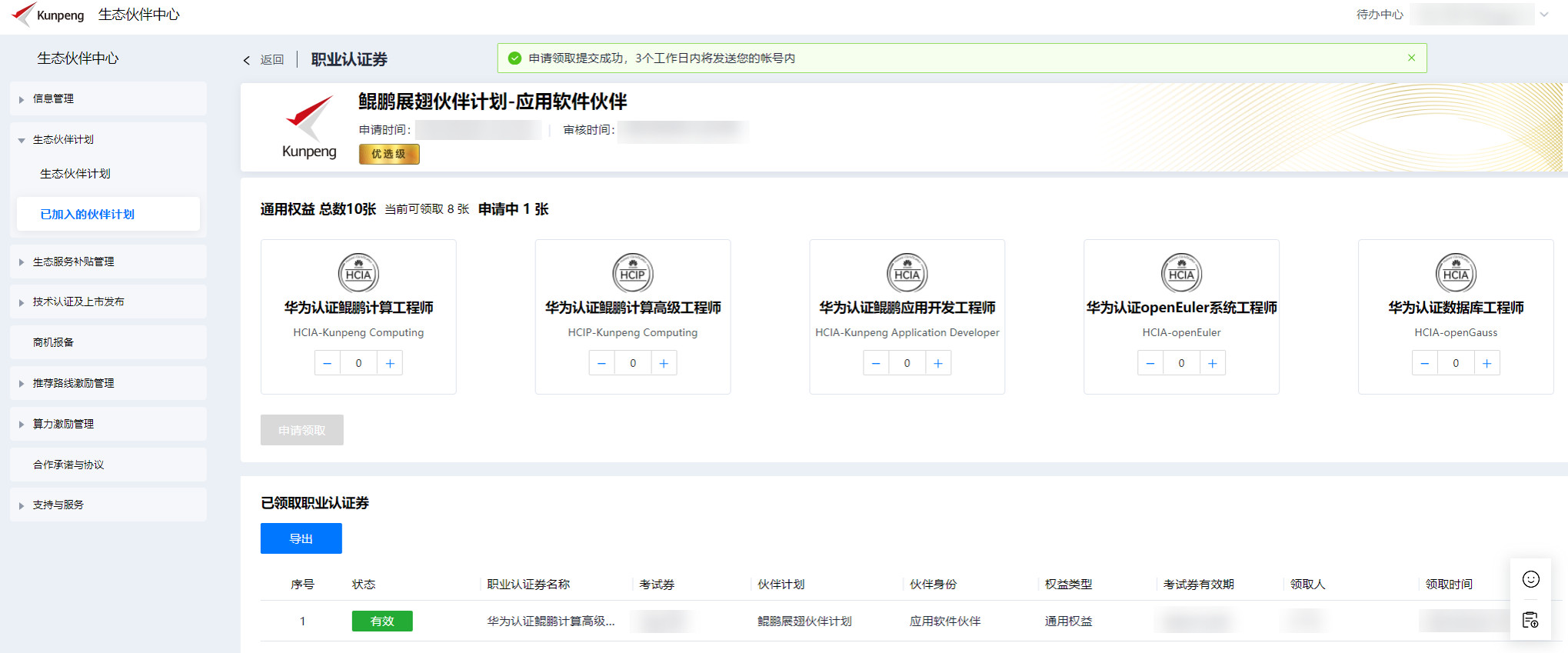The height and width of the screenshot is (653, 1568).
Task: Click the 领取时间 column header
Action: (1449, 585)
